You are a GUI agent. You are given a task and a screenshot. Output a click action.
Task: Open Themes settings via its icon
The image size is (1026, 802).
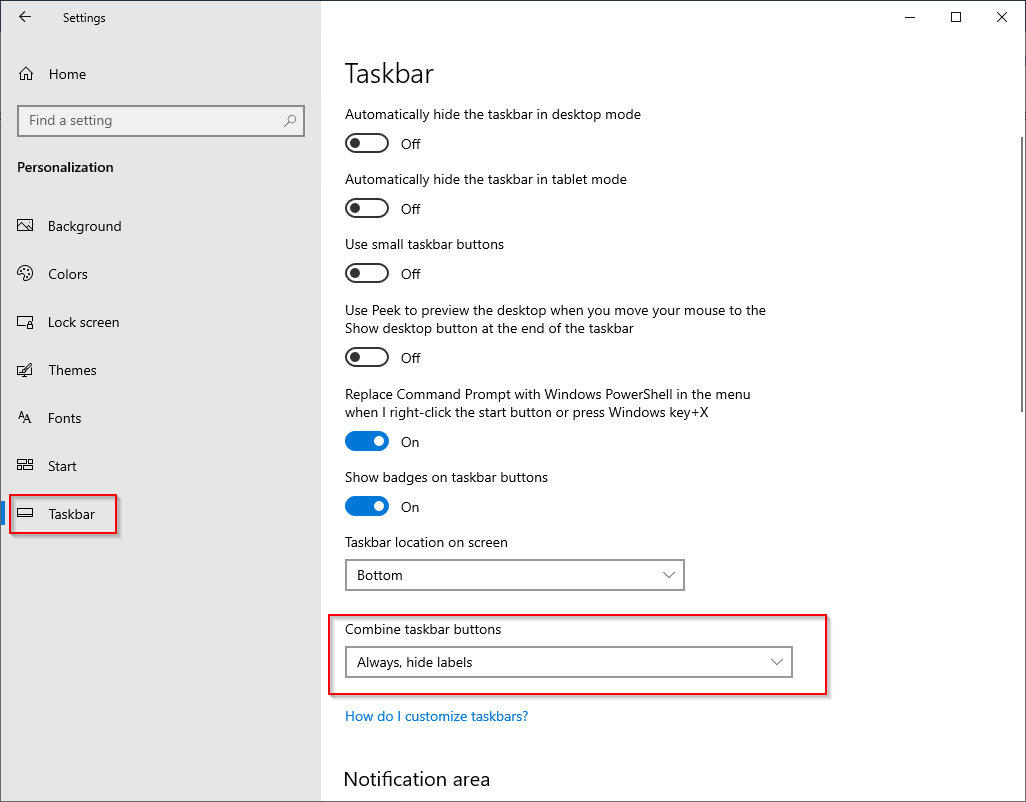(24, 370)
